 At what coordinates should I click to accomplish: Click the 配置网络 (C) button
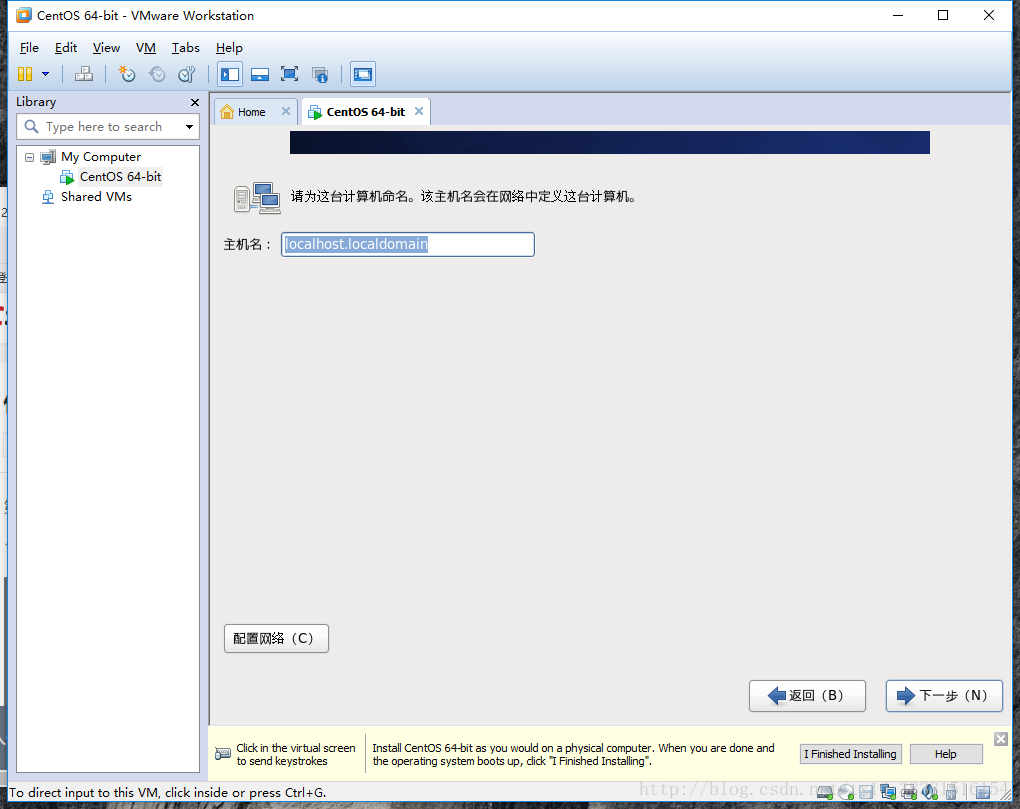click(x=276, y=639)
